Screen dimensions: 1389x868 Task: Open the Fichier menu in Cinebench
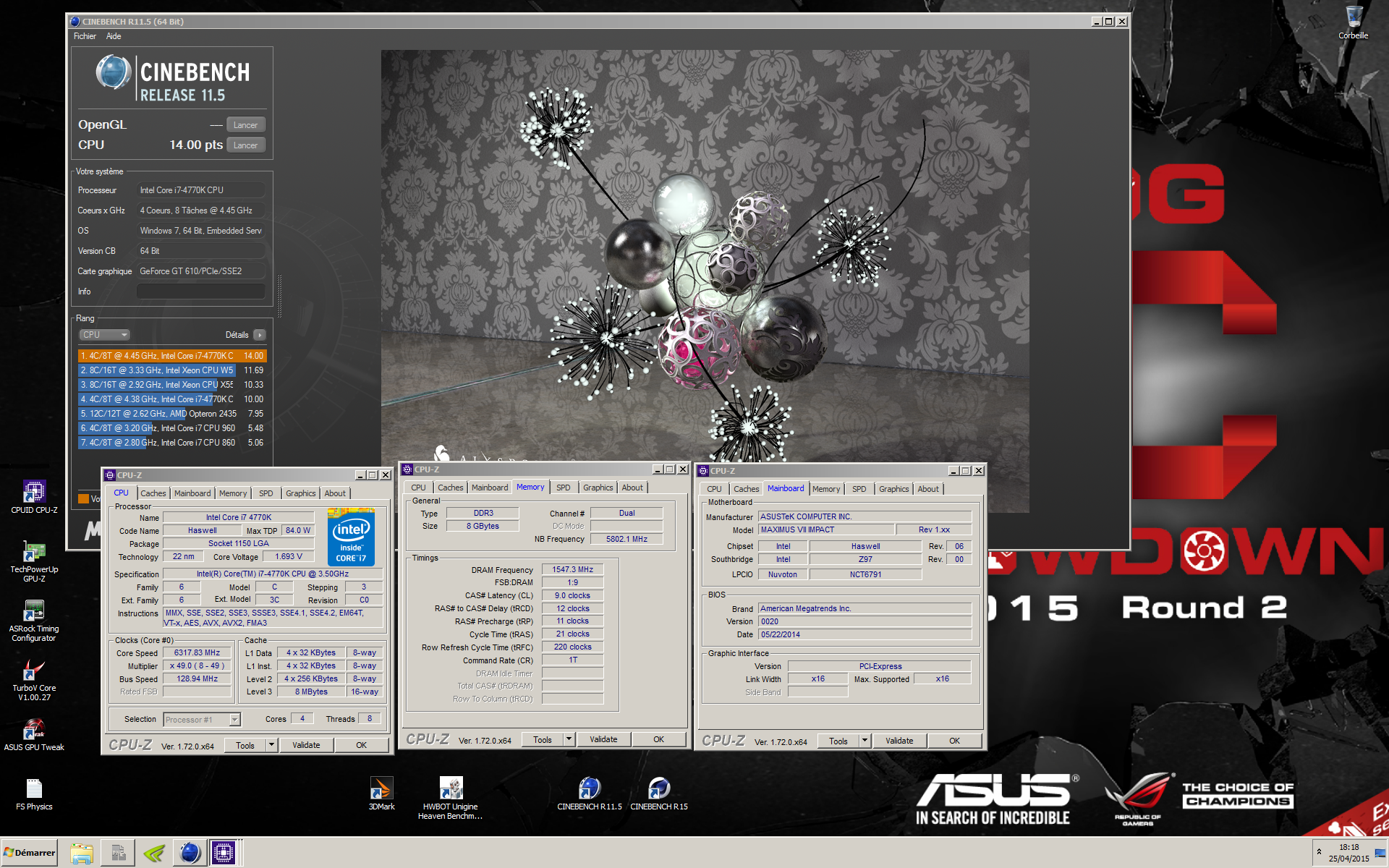tap(85, 36)
